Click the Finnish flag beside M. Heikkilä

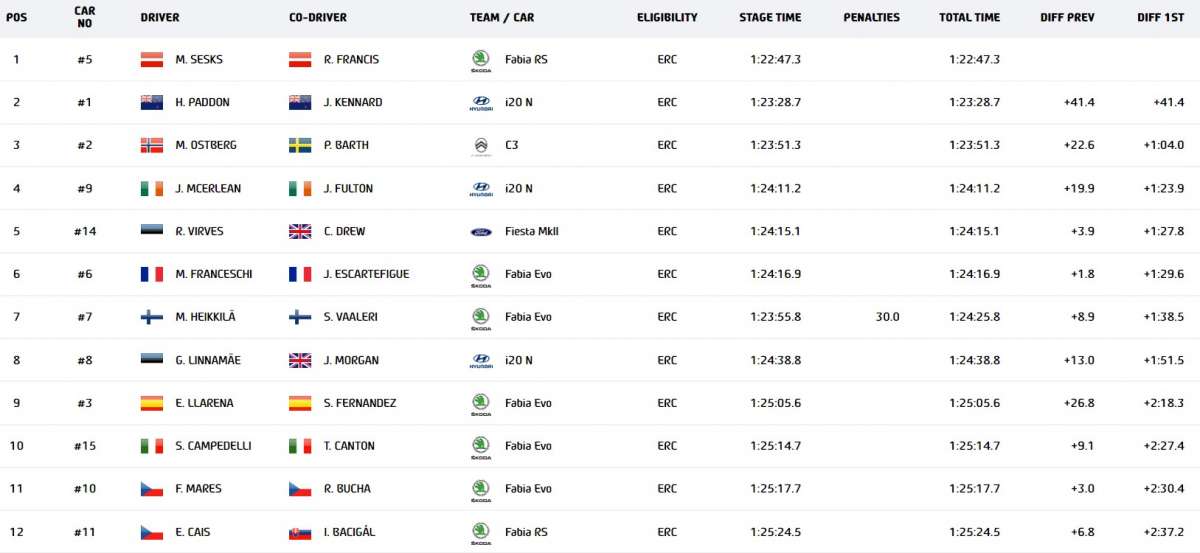[152, 317]
